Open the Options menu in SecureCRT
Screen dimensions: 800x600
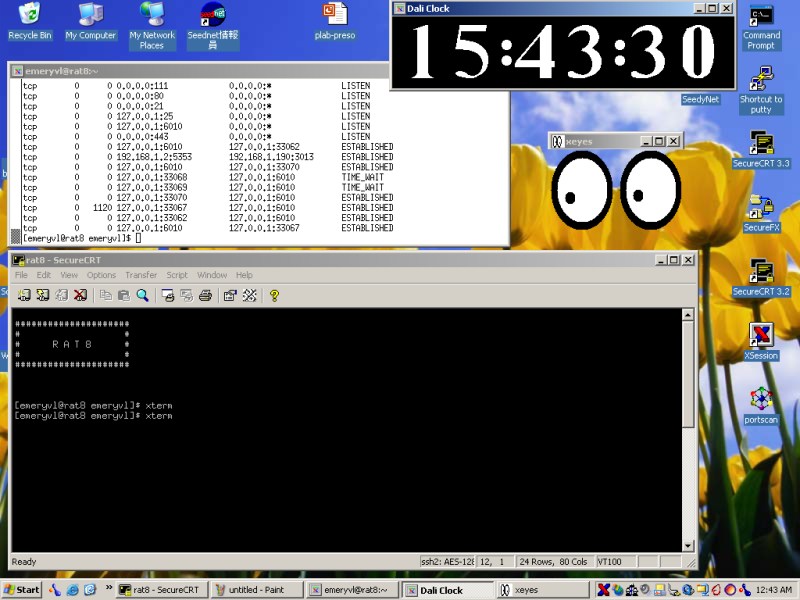[x=101, y=275]
